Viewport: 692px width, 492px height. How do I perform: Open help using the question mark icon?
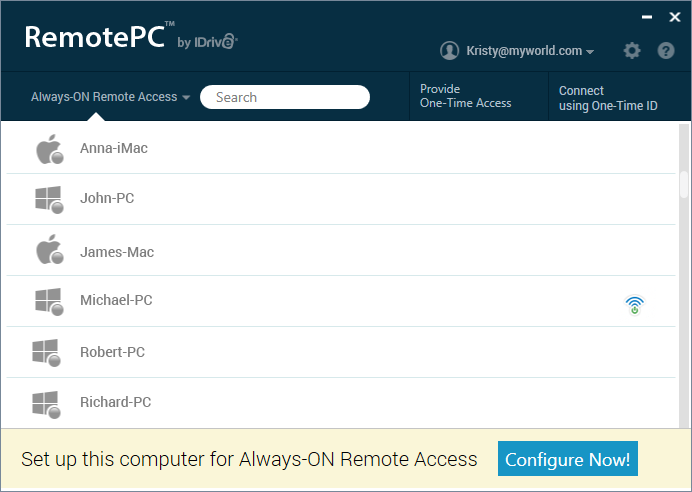coord(666,50)
